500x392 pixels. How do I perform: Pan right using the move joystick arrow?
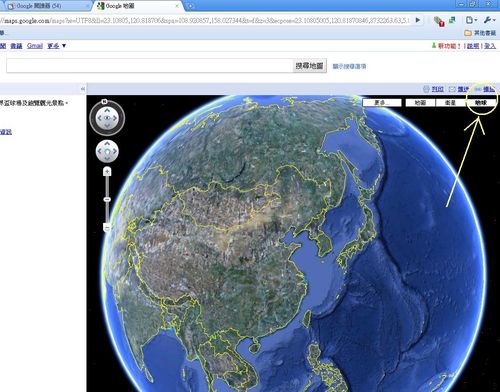(115, 151)
